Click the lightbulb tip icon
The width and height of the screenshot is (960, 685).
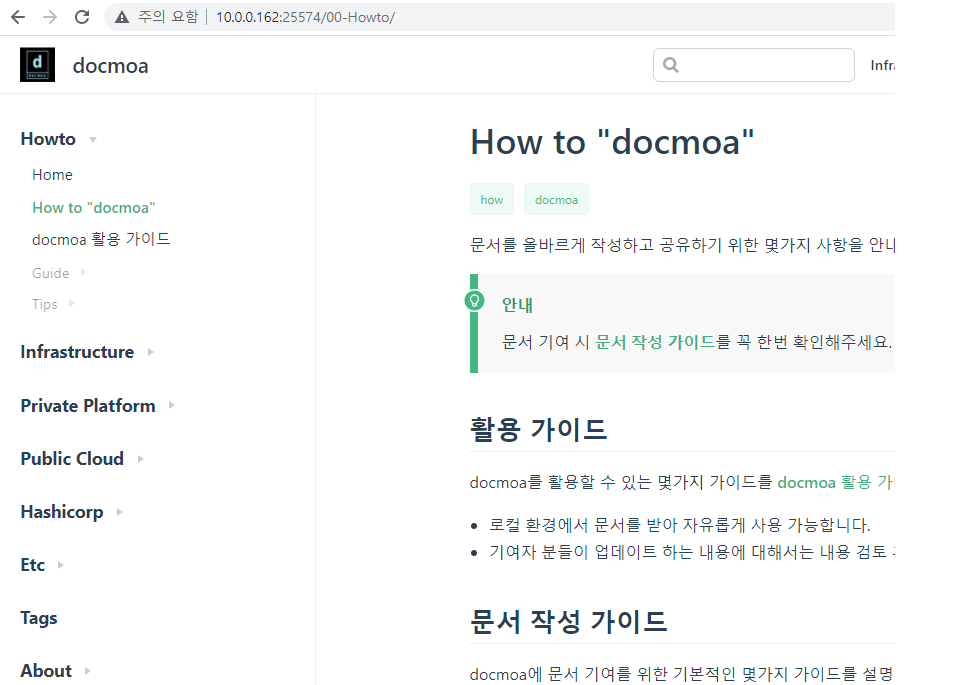pos(474,300)
